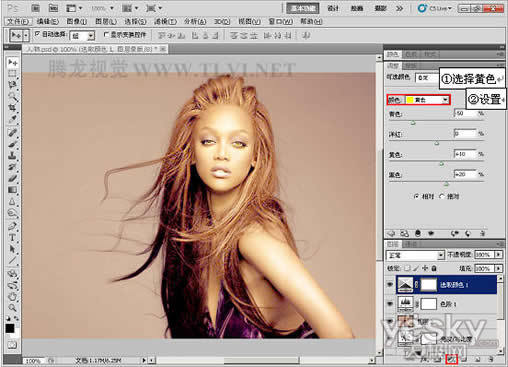Open the 3D menu in the menu bar
508x367 pixels.
(x=222, y=22)
